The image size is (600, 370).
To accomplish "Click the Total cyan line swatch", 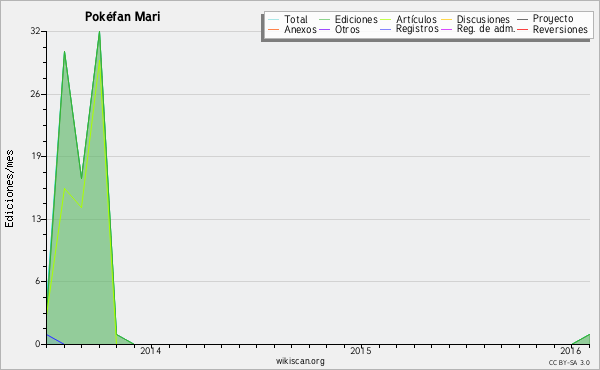I will (274, 19).
